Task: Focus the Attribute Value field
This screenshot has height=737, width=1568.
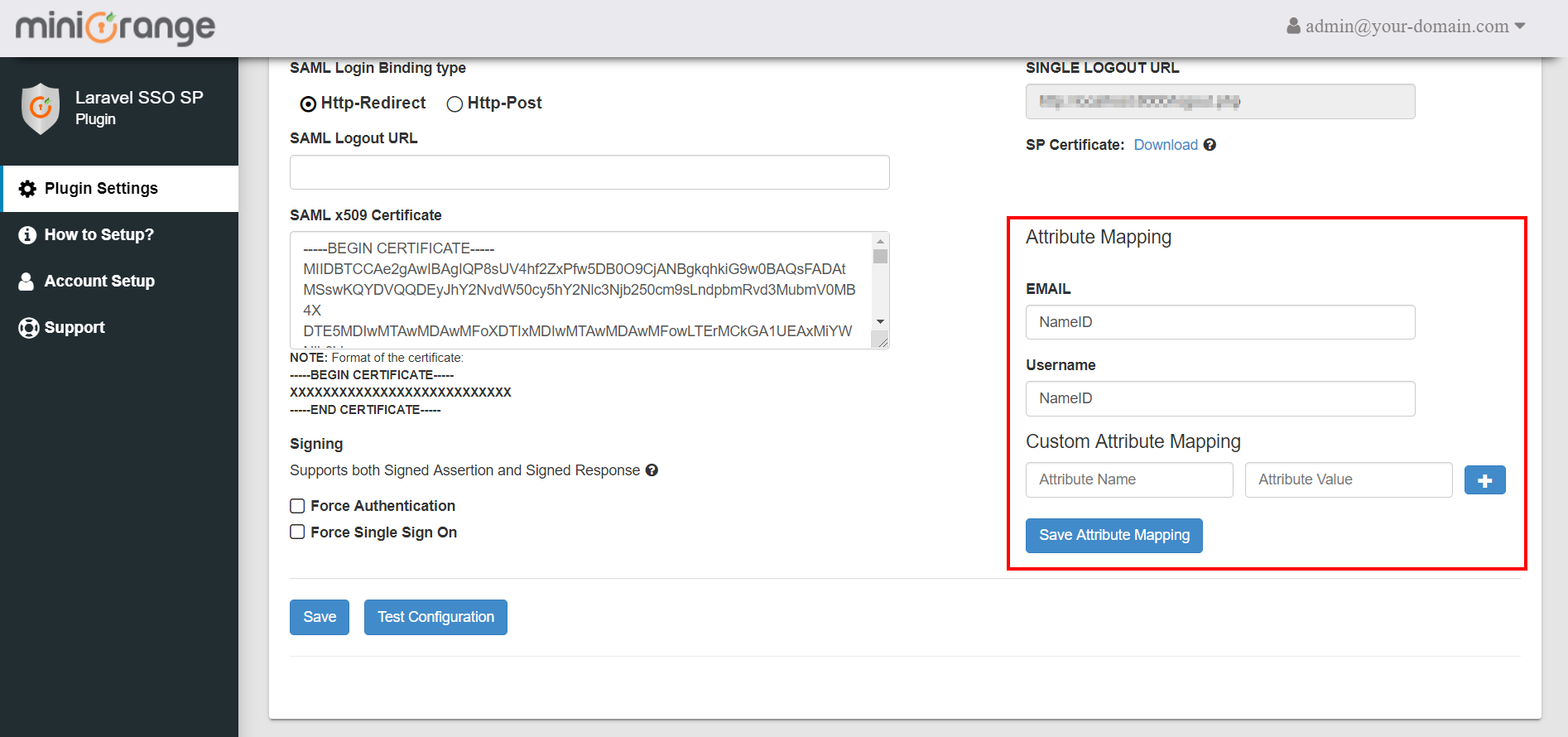Action: pos(1349,480)
